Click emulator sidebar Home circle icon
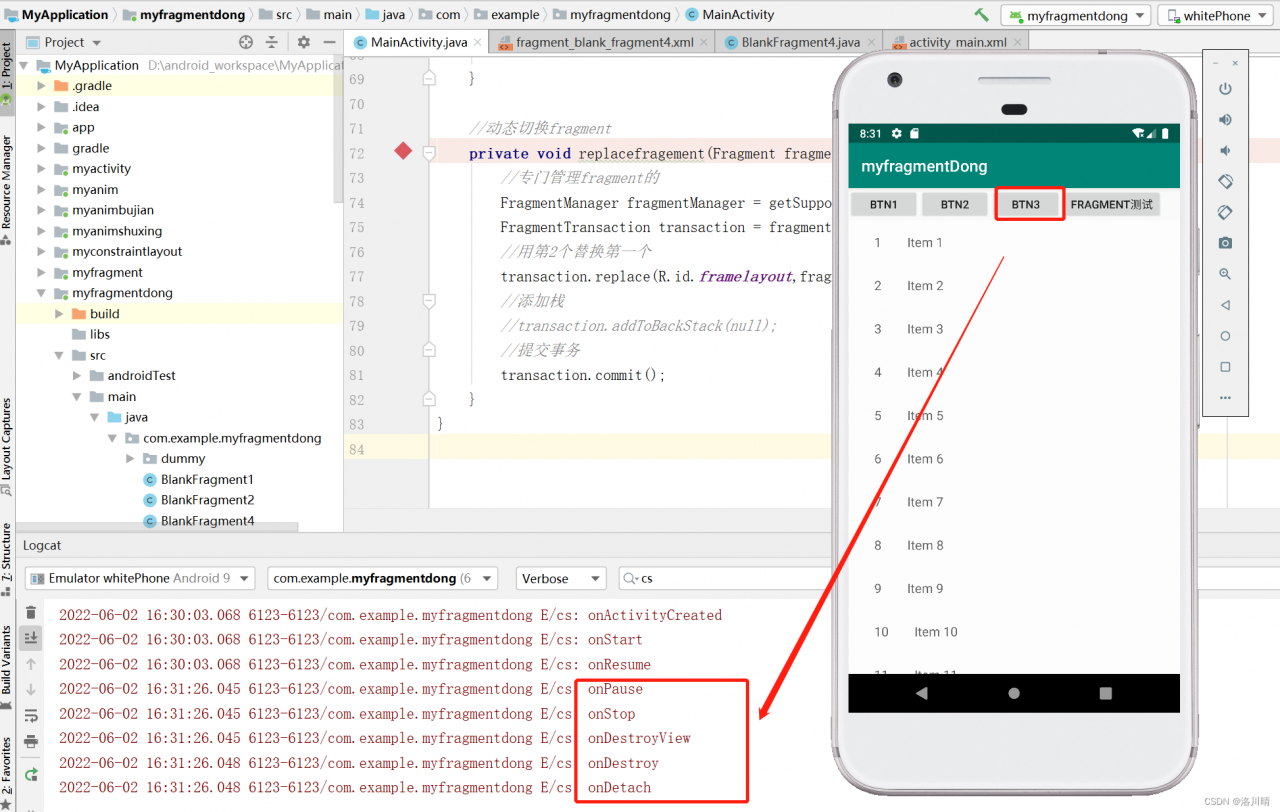 [x=1225, y=336]
